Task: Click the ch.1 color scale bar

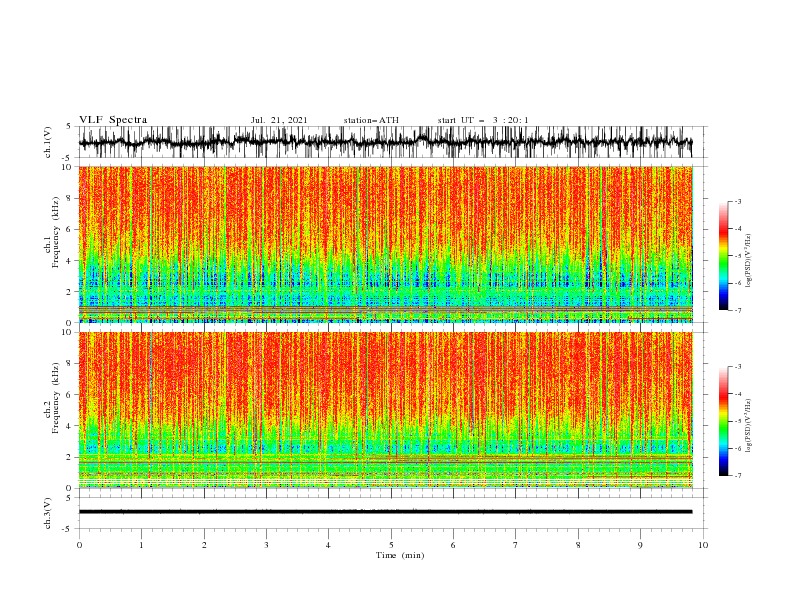Action: coord(723,256)
